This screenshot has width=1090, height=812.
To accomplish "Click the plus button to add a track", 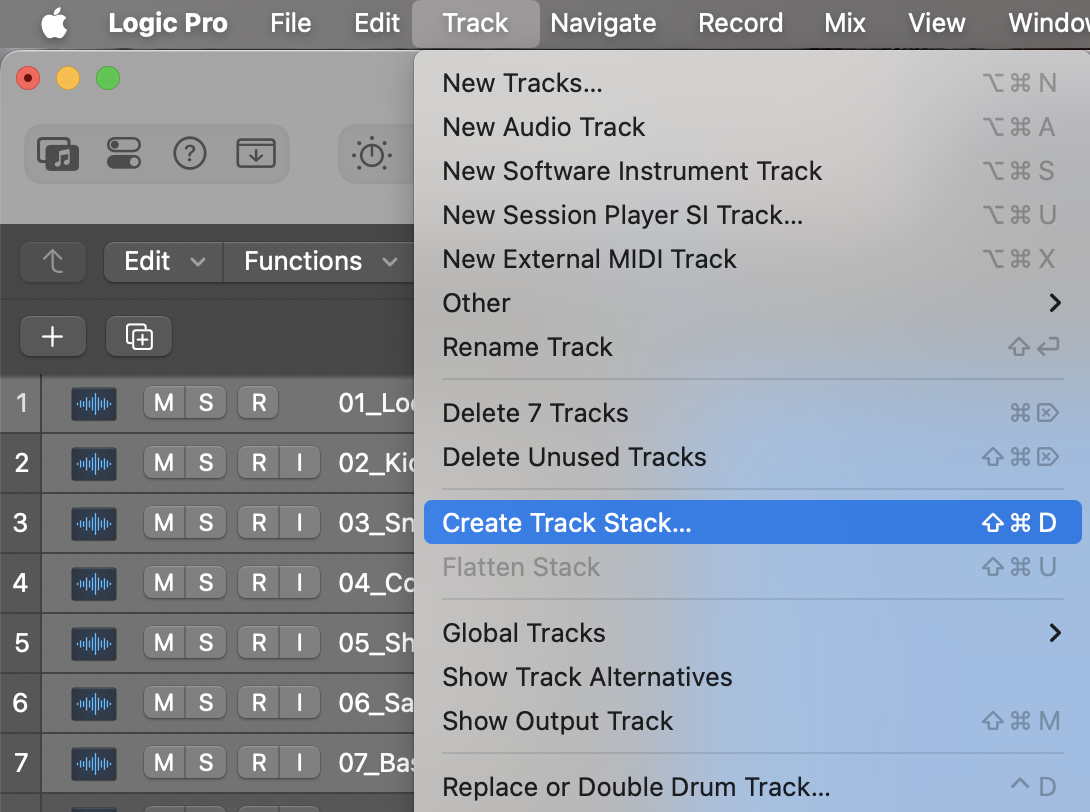I will coord(52,337).
